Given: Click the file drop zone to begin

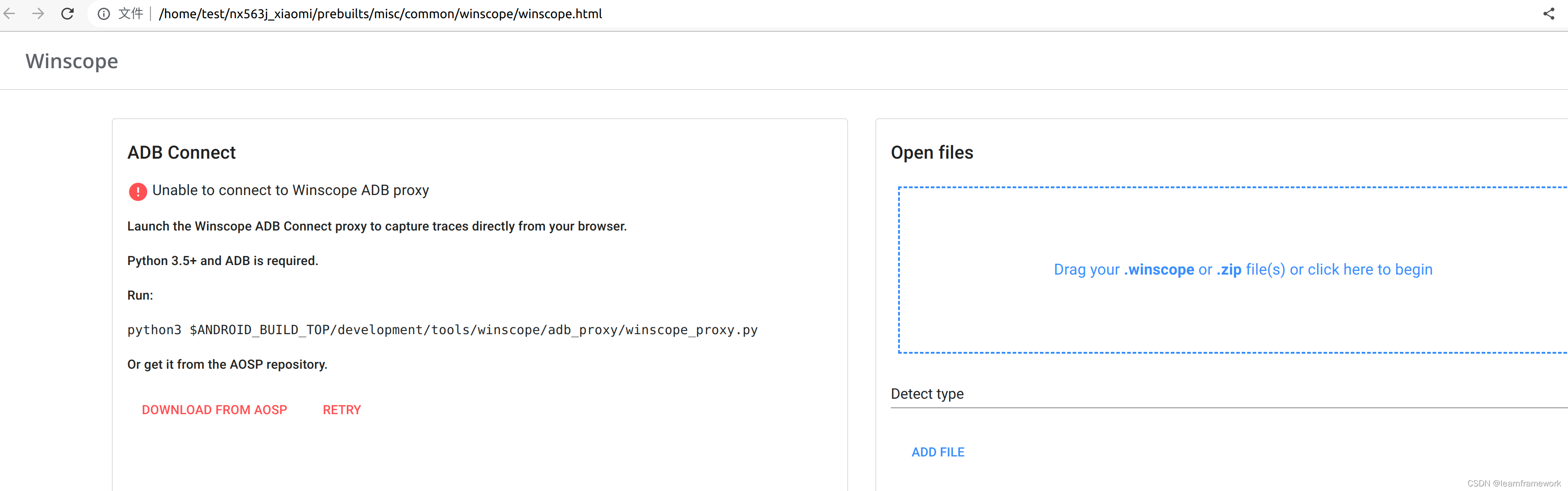Looking at the screenshot, I should pos(1233,270).
